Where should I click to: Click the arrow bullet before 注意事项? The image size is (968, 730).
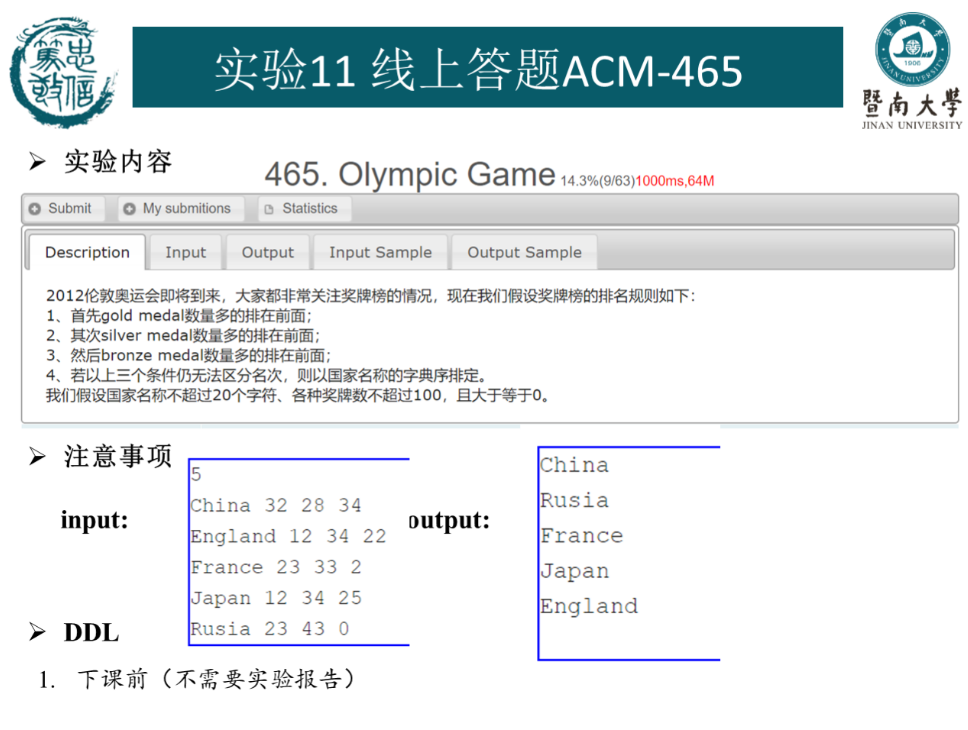coord(37,457)
